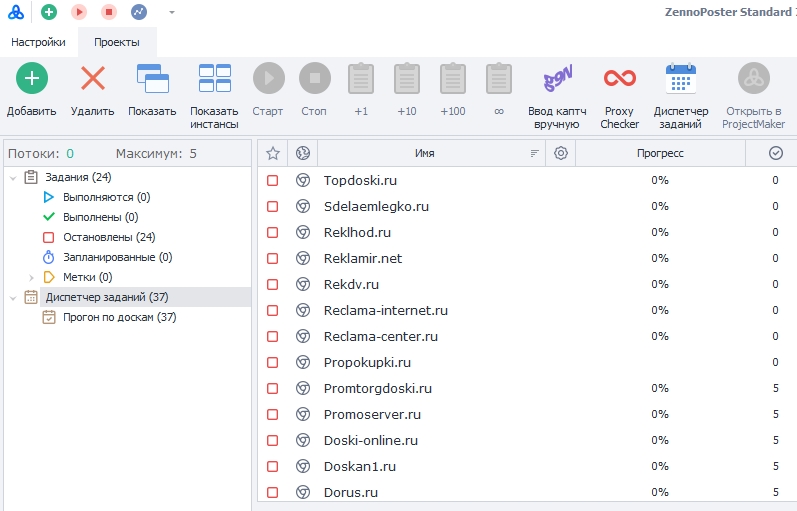The image size is (797, 511).
Task: Select Выполнены (0) tree item
Action: 101,217
